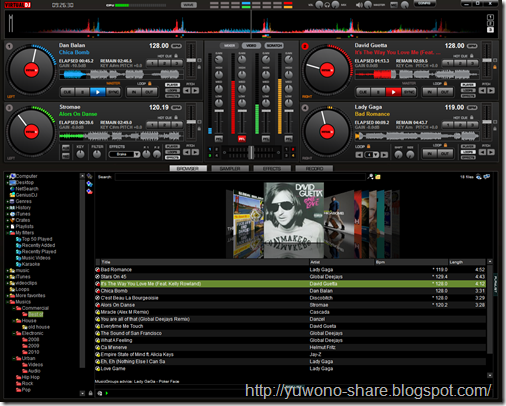Toggle hot cue lock on deck 1

click(x=176, y=56)
